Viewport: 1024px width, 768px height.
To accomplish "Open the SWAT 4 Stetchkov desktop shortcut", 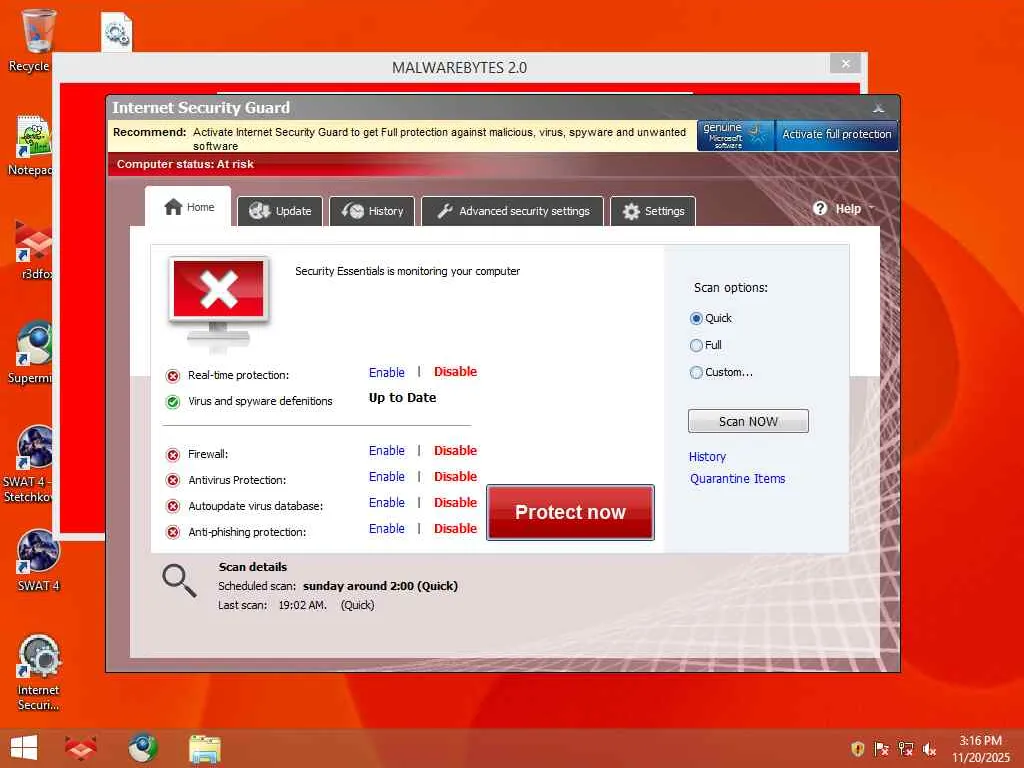I will [x=33, y=464].
